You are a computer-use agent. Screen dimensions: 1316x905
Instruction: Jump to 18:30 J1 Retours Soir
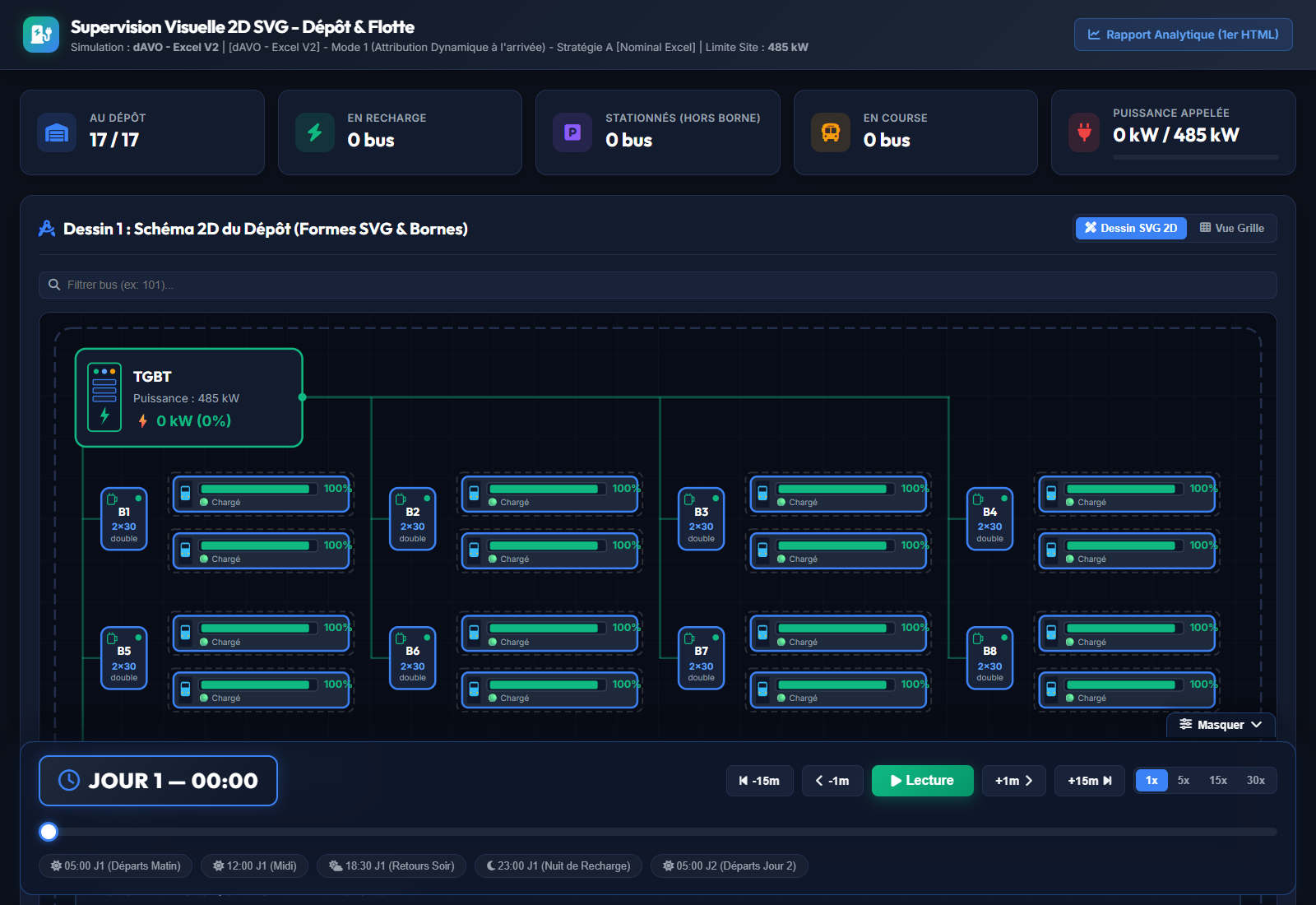(x=392, y=866)
